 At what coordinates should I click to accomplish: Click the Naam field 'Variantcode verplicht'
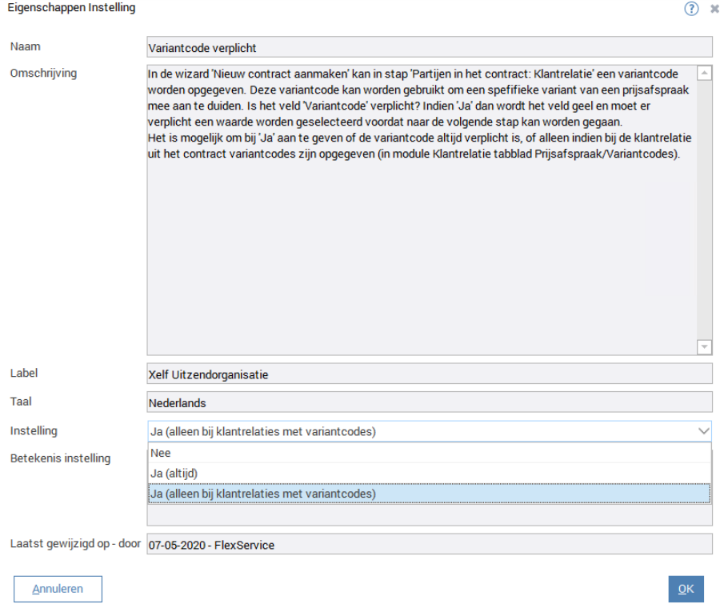[x=429, y=47]
